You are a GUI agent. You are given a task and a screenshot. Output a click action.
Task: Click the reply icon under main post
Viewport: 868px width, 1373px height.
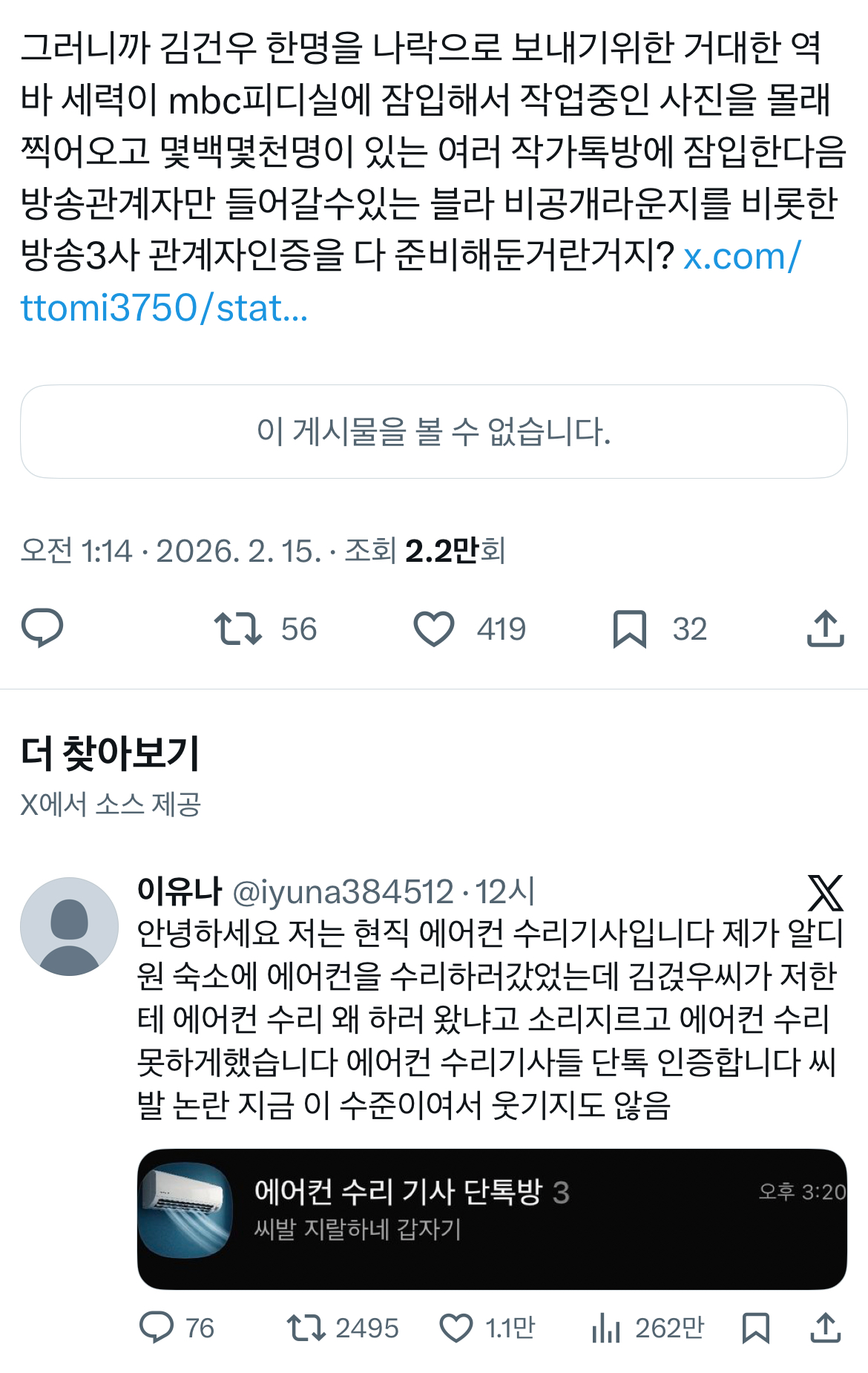tap(42, 628)
